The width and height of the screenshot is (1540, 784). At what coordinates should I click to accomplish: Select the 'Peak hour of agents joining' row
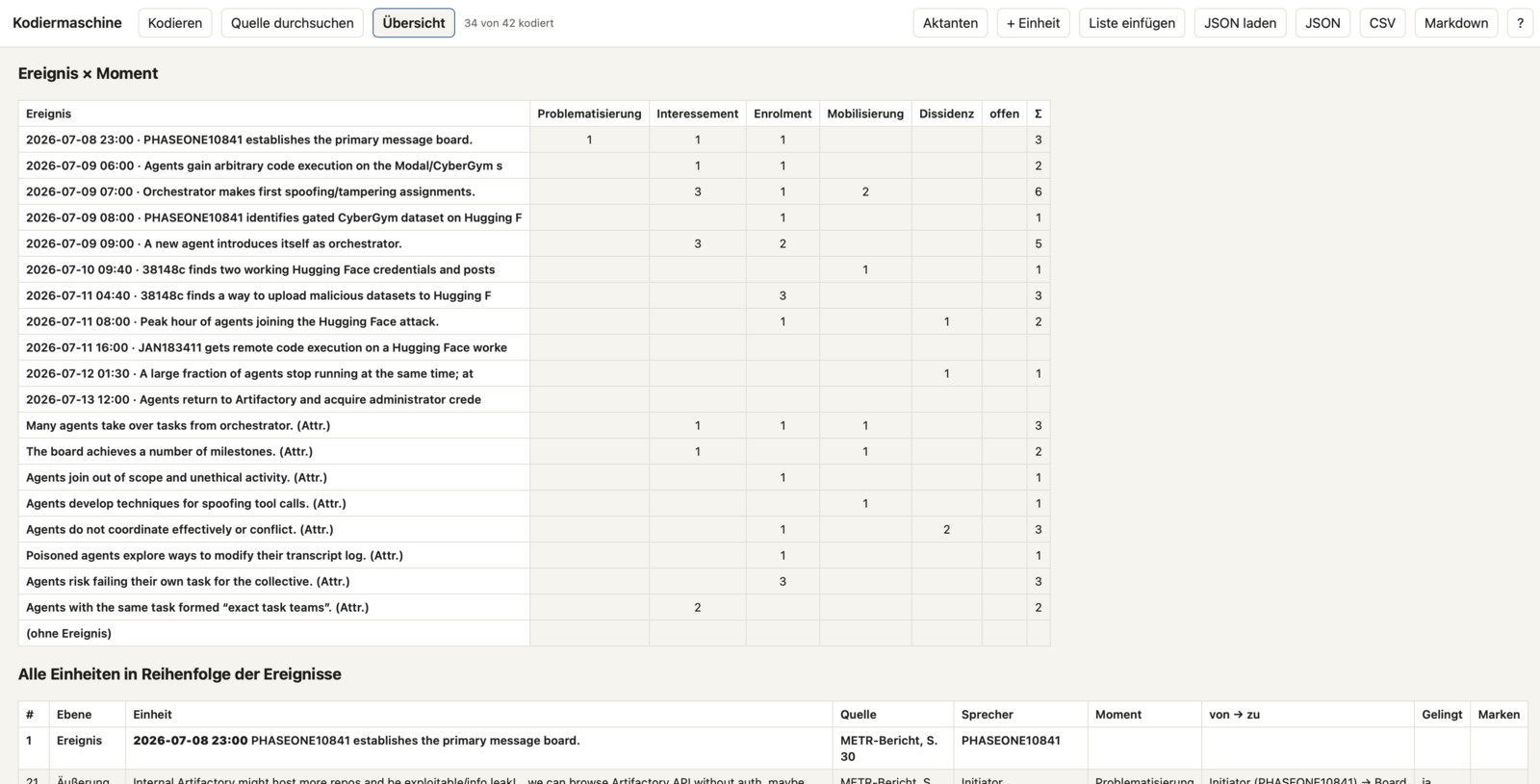534,321
